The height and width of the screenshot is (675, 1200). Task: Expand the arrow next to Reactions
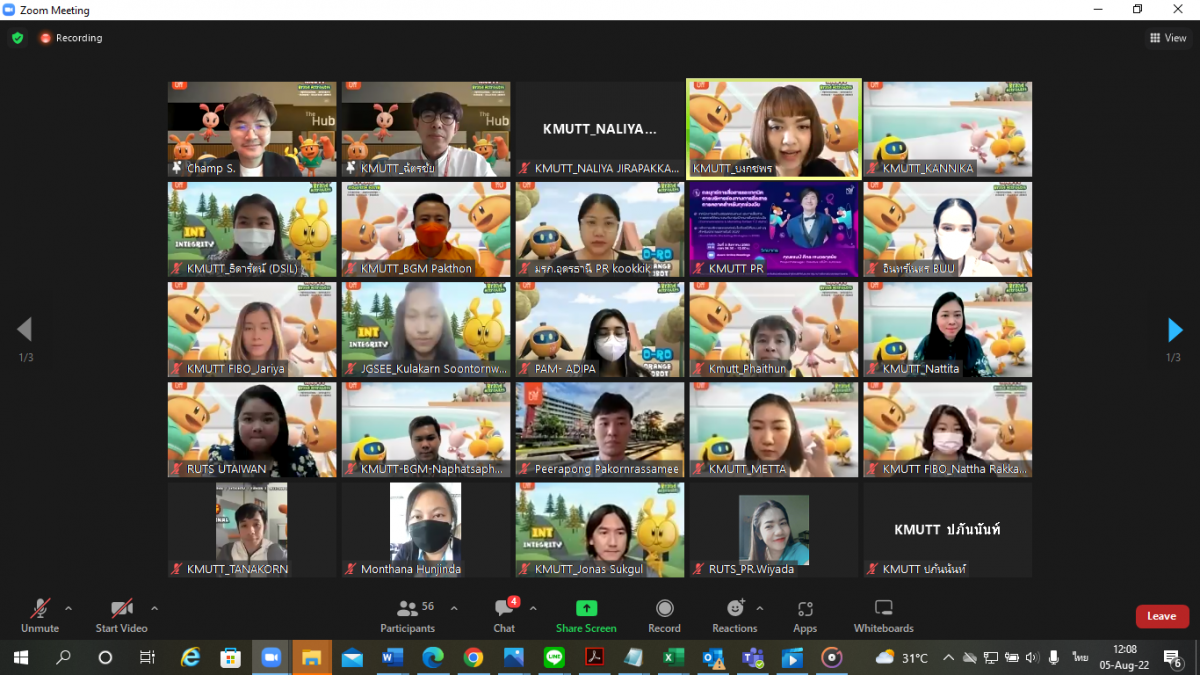coord(759,608)
